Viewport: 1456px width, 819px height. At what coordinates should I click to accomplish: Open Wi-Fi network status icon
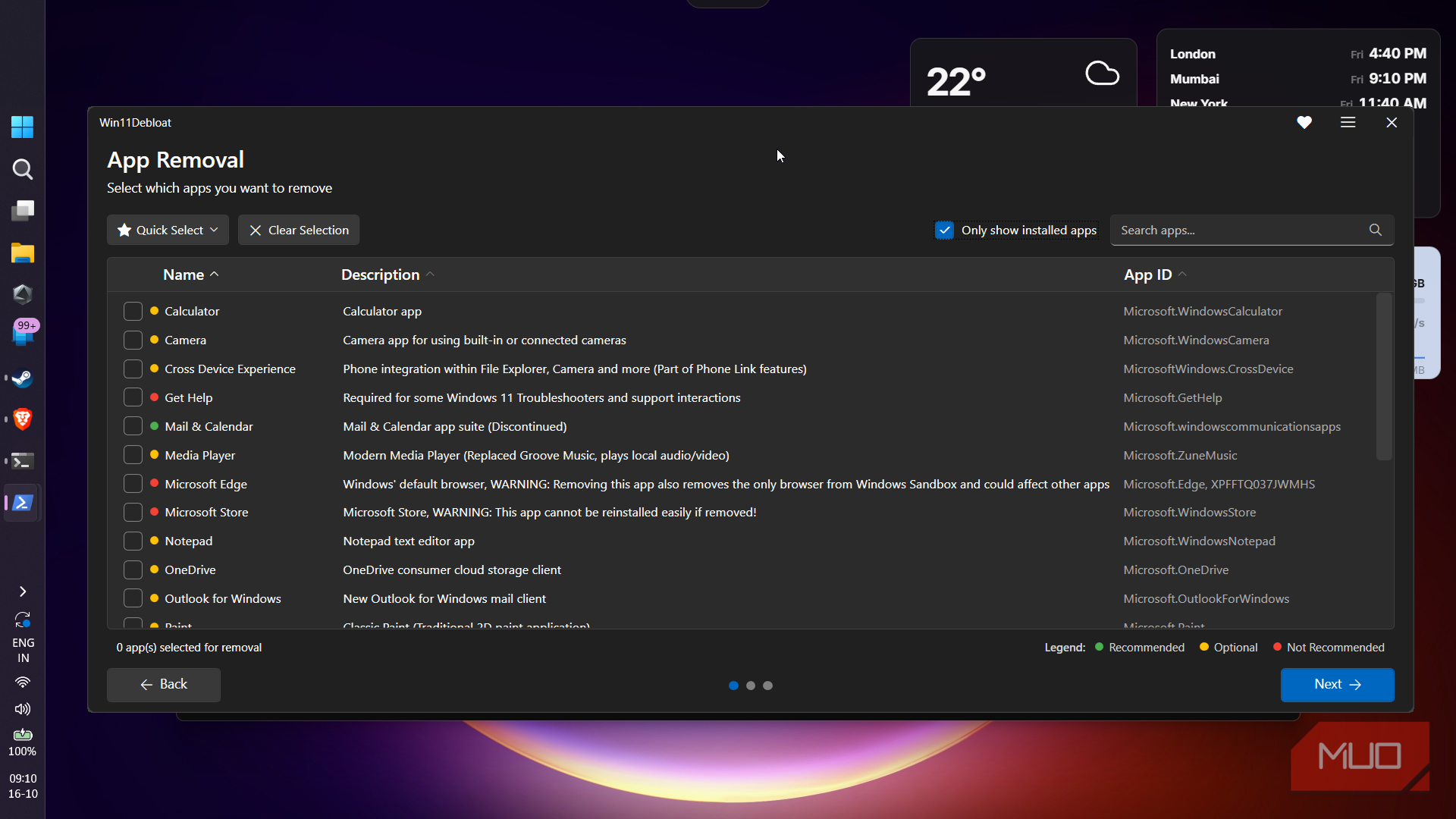point(23,682)
